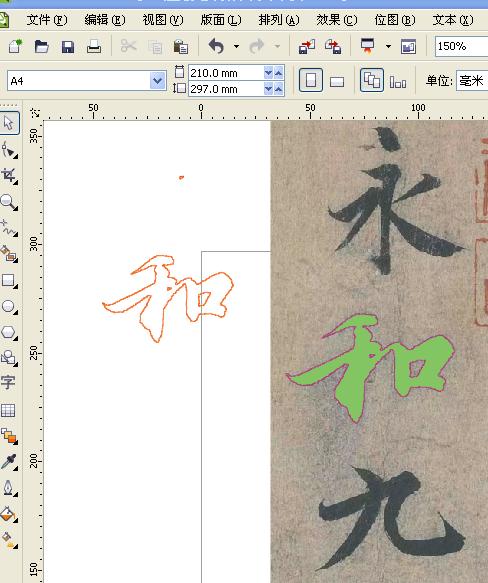Switch page to landscape orientation
This screenshot has width=488, height=583.
click(x=337, y=81)
